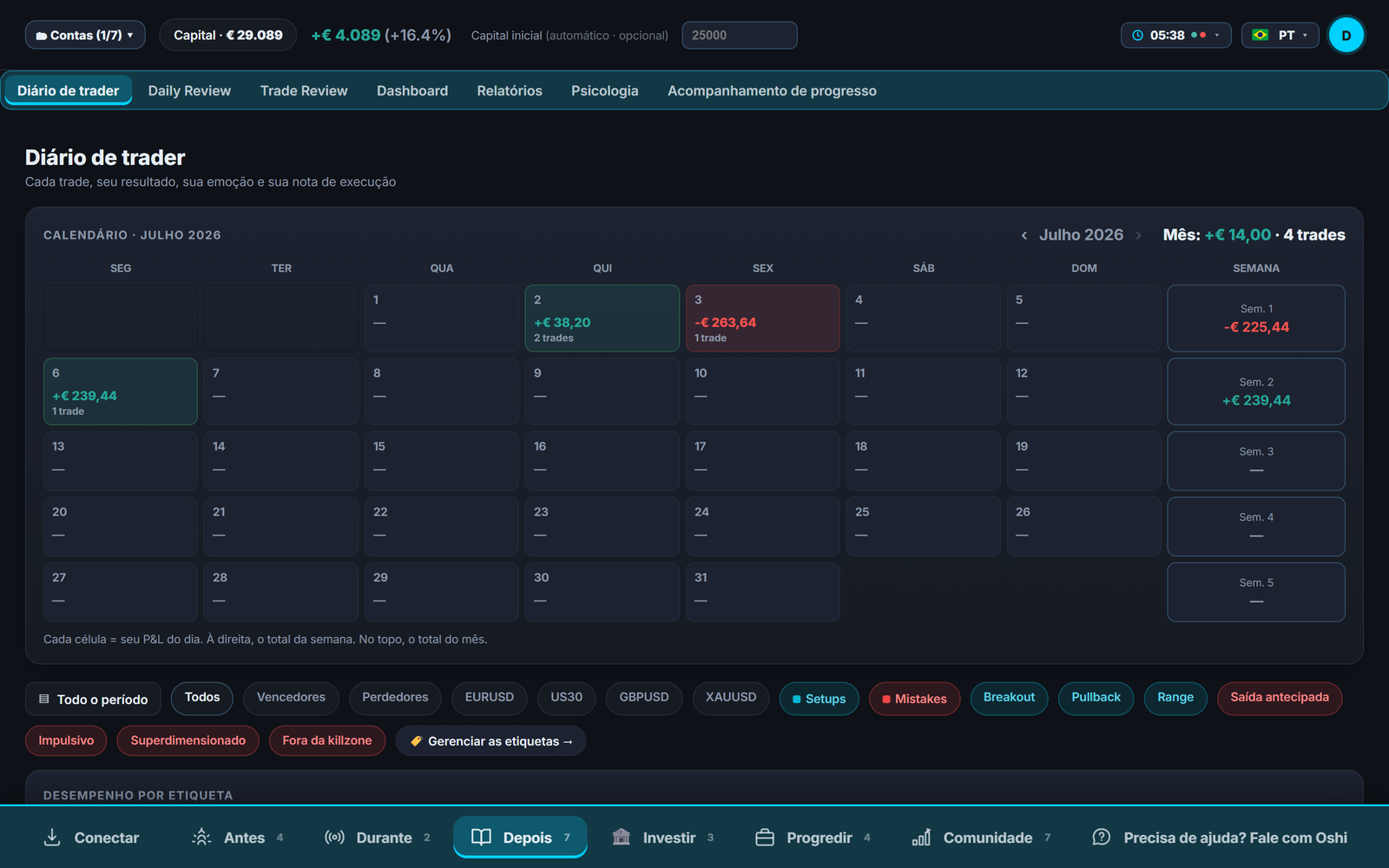Select calendar day 31

tap(763, 592)
